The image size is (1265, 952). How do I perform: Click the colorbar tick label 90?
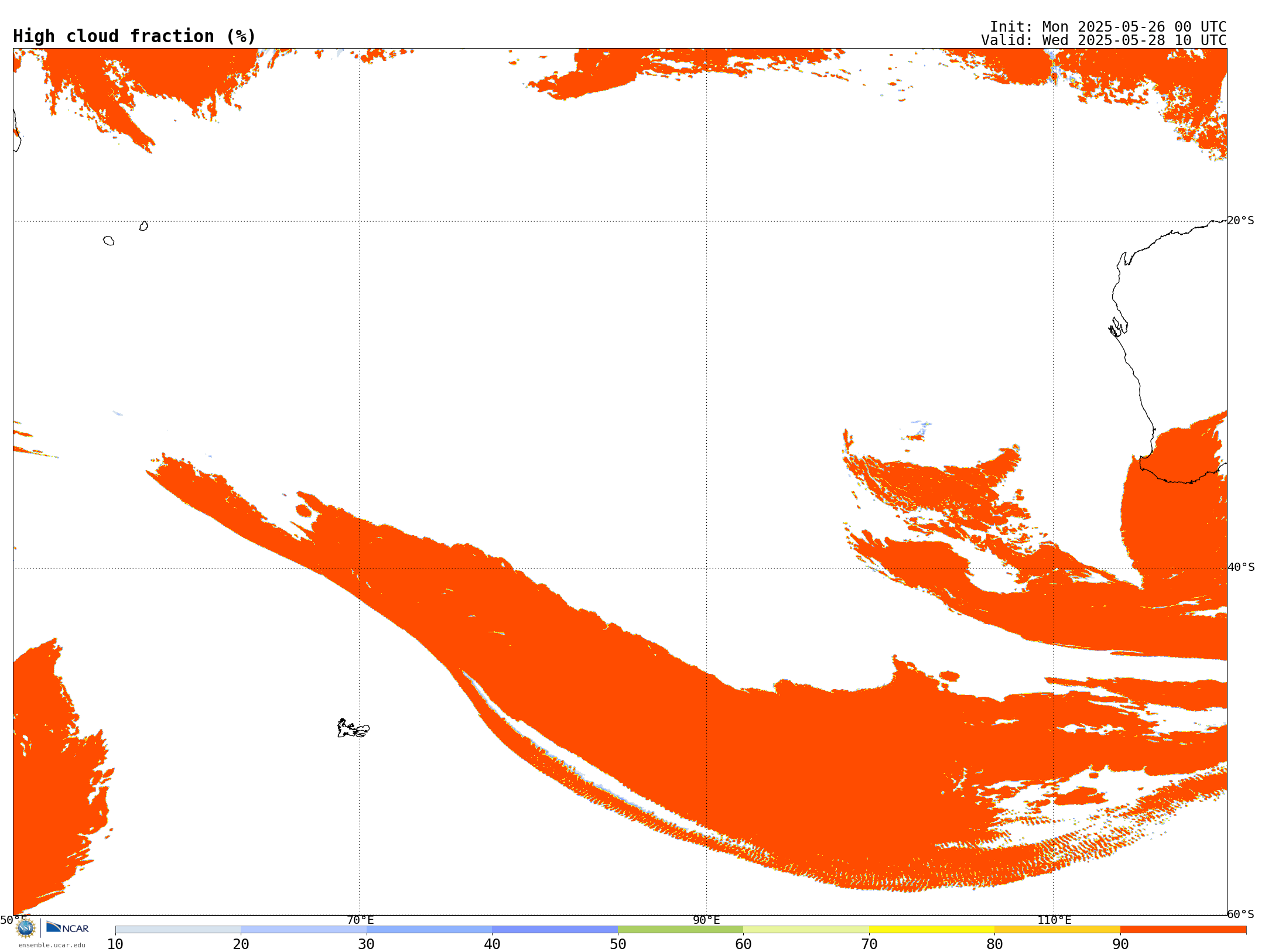pyautogui.click(x=1120, y=944)
